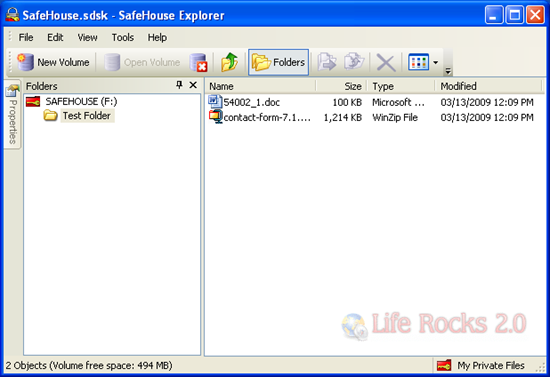The height and width of the screenshot is (377, 550).
Task: Click the 1,214 KB size cell
Action: click(343, 117)
